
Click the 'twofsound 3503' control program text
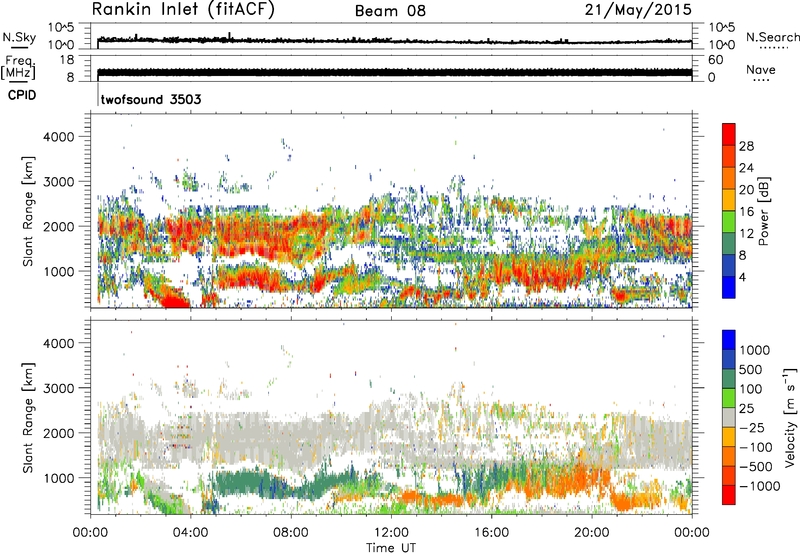[x=151, y=99]
